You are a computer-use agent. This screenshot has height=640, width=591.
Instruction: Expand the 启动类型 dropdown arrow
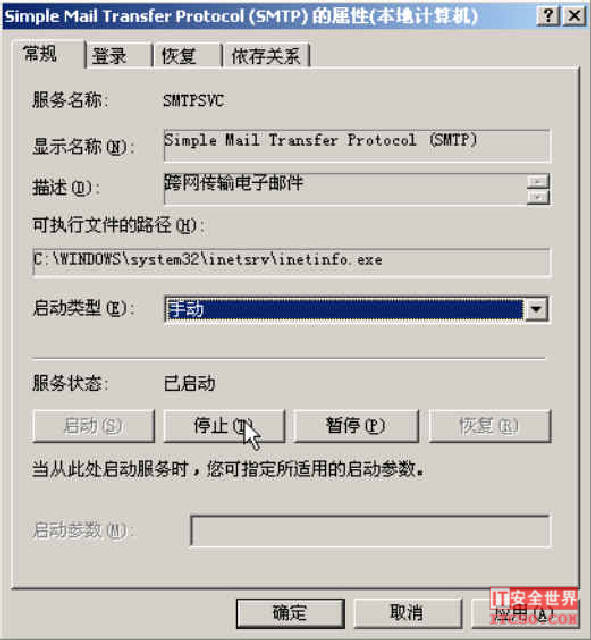click(536, 309)
